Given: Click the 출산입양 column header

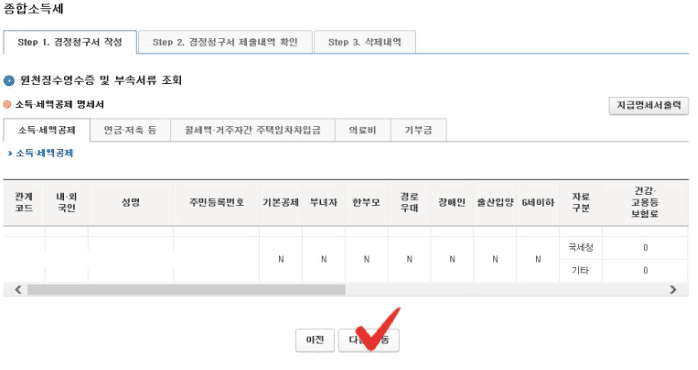Looking at the screenshot, I should click(x=495, y=203).
